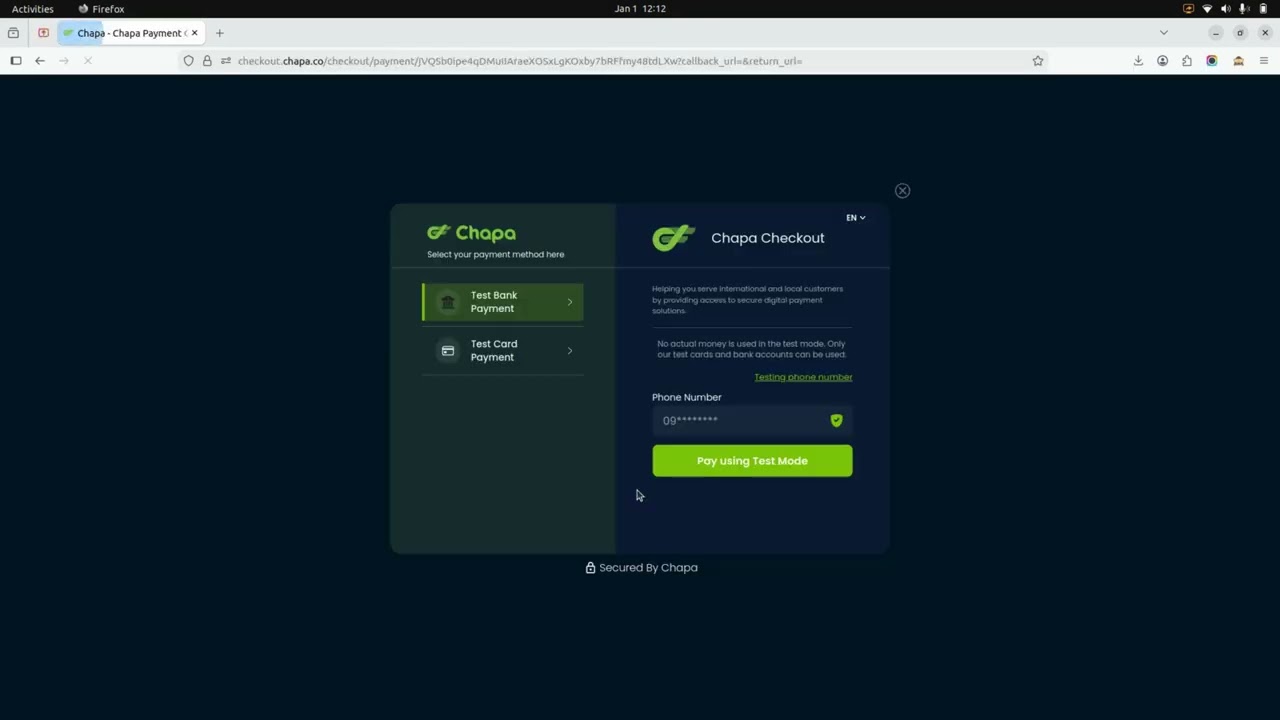Open a new browser tab
This screenshot has height=720, width=1280.
pos(220,33)
